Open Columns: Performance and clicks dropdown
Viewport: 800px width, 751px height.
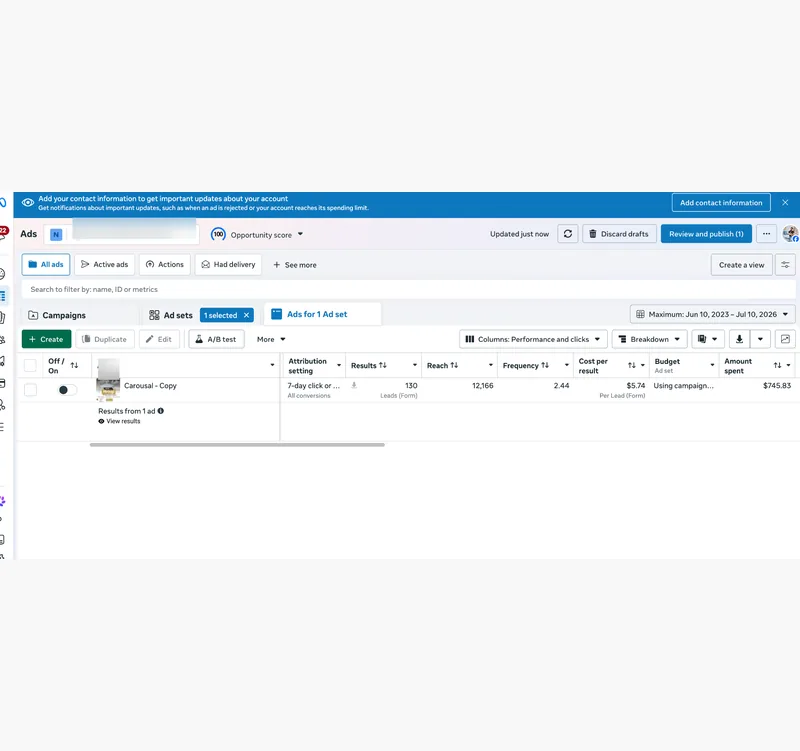point(533,339)
